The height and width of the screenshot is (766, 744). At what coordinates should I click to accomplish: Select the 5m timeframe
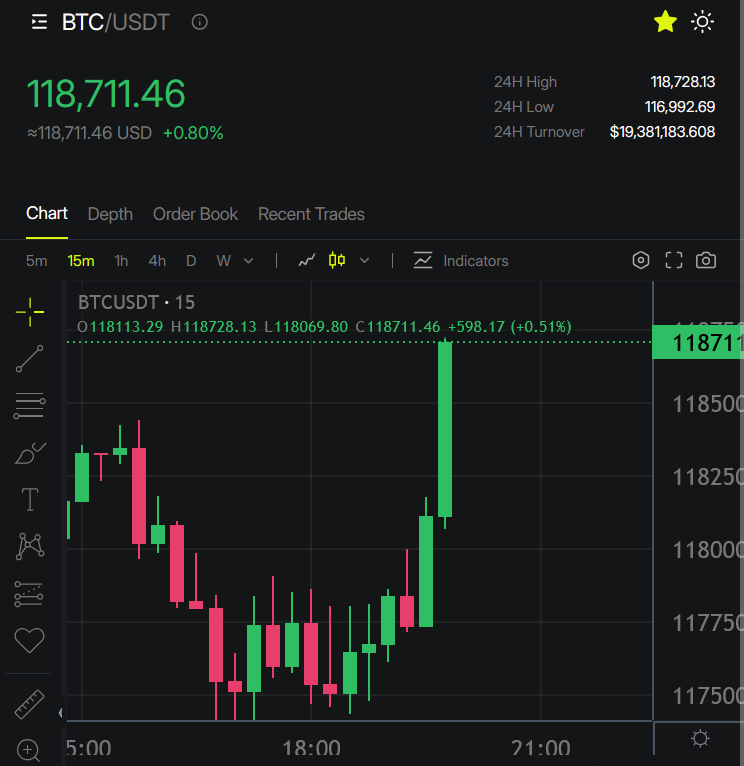tap(37, 261)
